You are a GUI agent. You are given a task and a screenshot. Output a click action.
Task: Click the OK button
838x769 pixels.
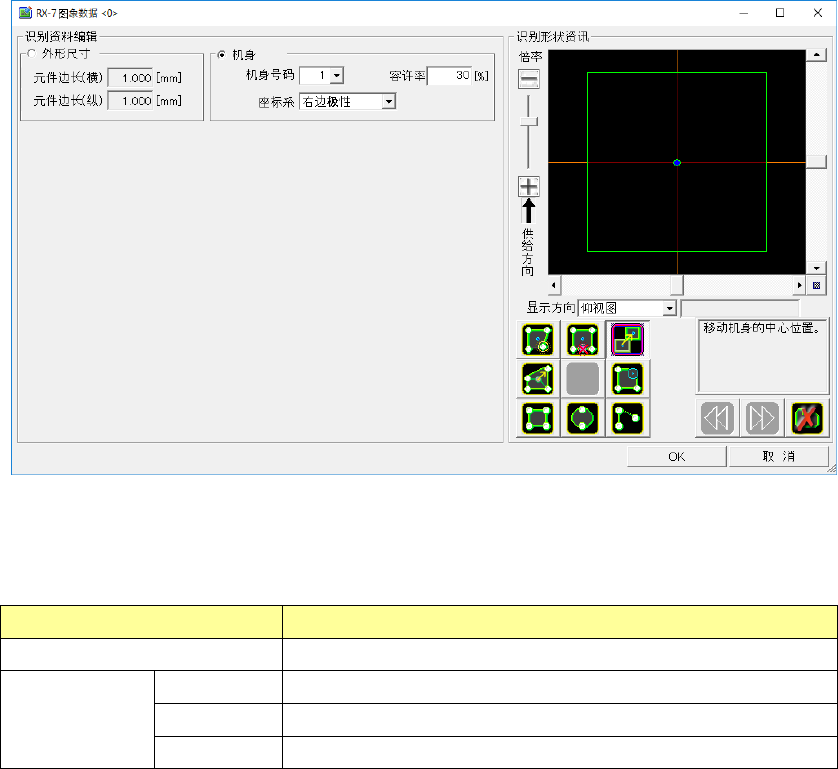tap(676, 456)
